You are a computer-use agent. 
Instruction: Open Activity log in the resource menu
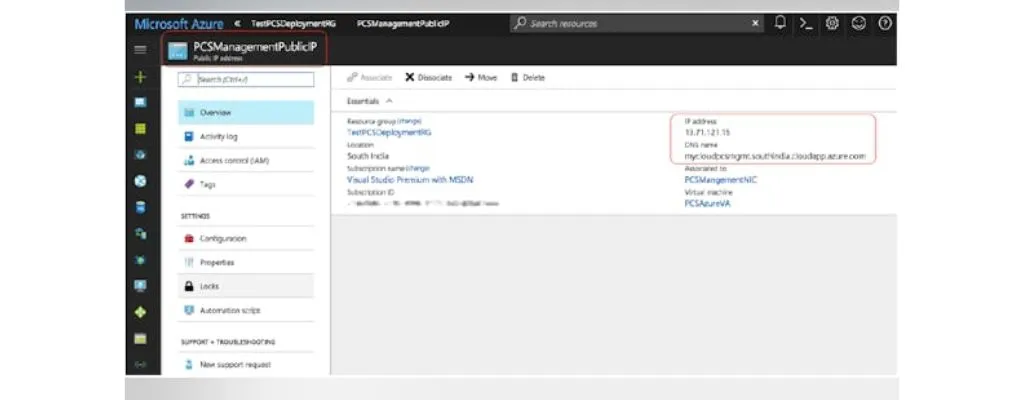pyautogui.click(x=246, y=137)
